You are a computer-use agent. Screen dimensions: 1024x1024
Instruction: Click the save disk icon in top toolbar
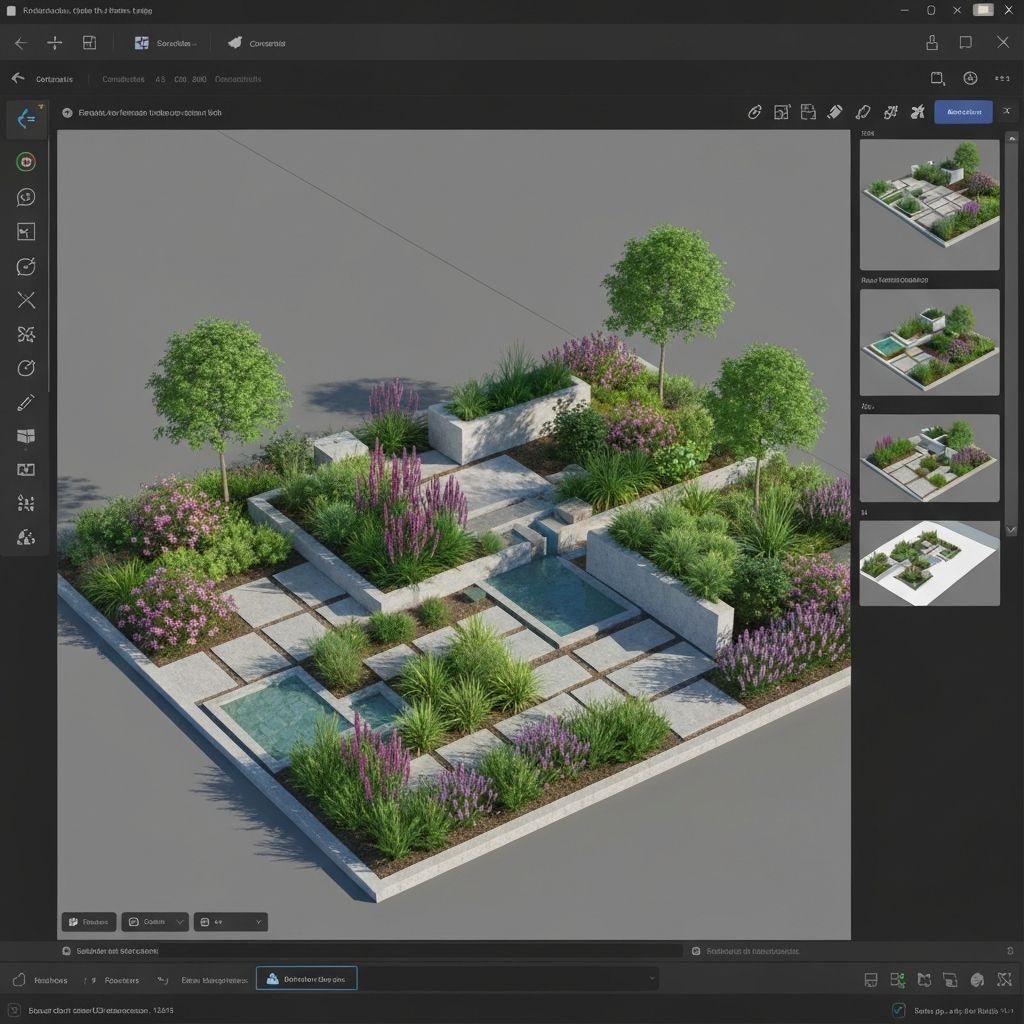coord(89,43)
